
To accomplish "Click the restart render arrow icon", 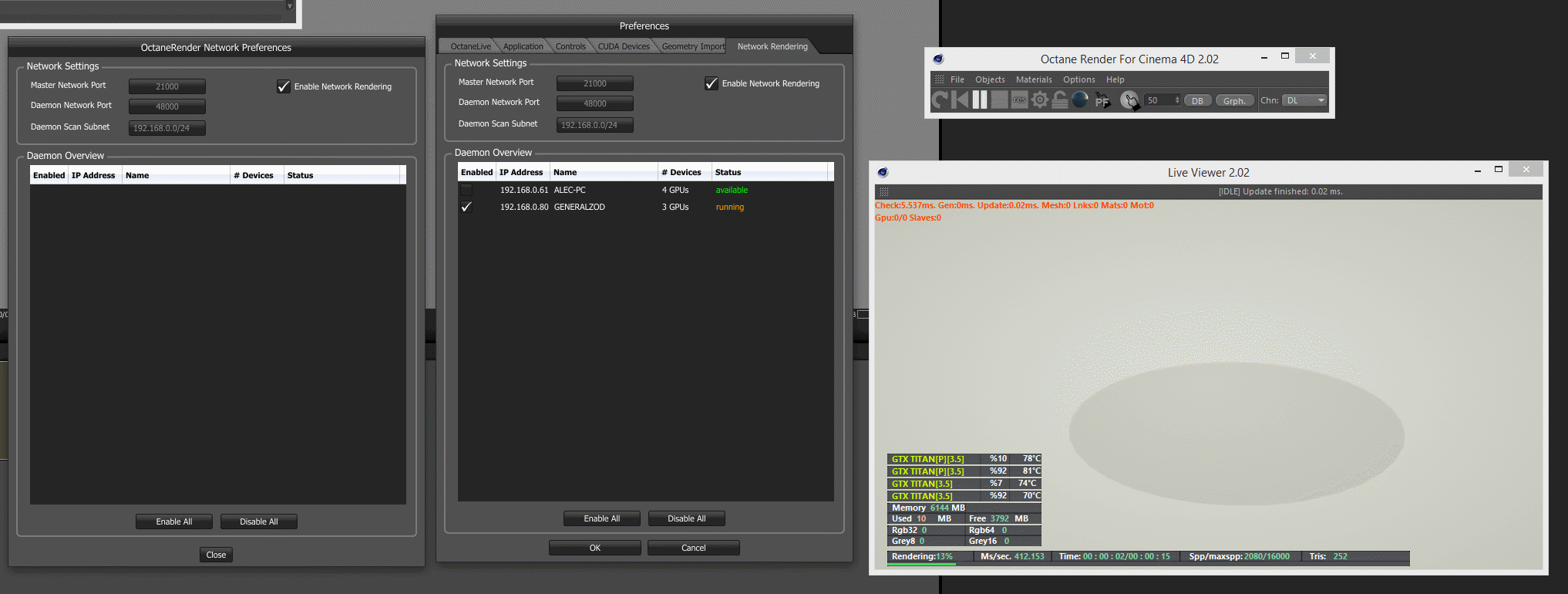I will coord(940,100).
